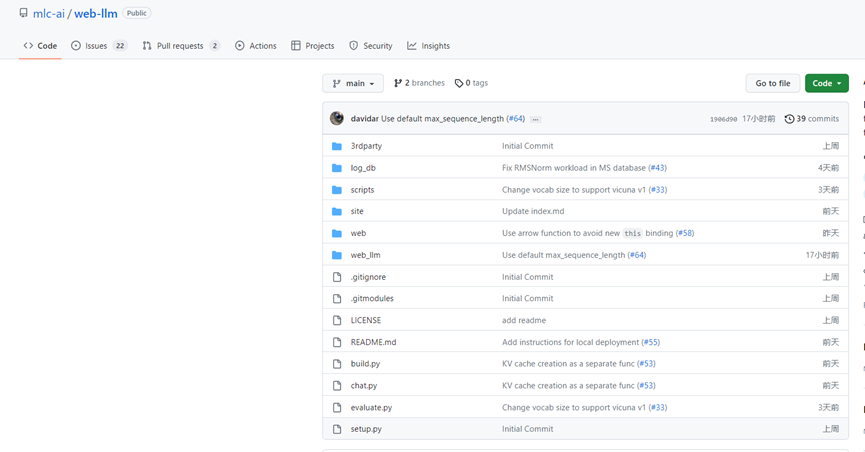Open pull request #55 link
865x452 pixels.
pyautogui.click(x=651, y=342)
